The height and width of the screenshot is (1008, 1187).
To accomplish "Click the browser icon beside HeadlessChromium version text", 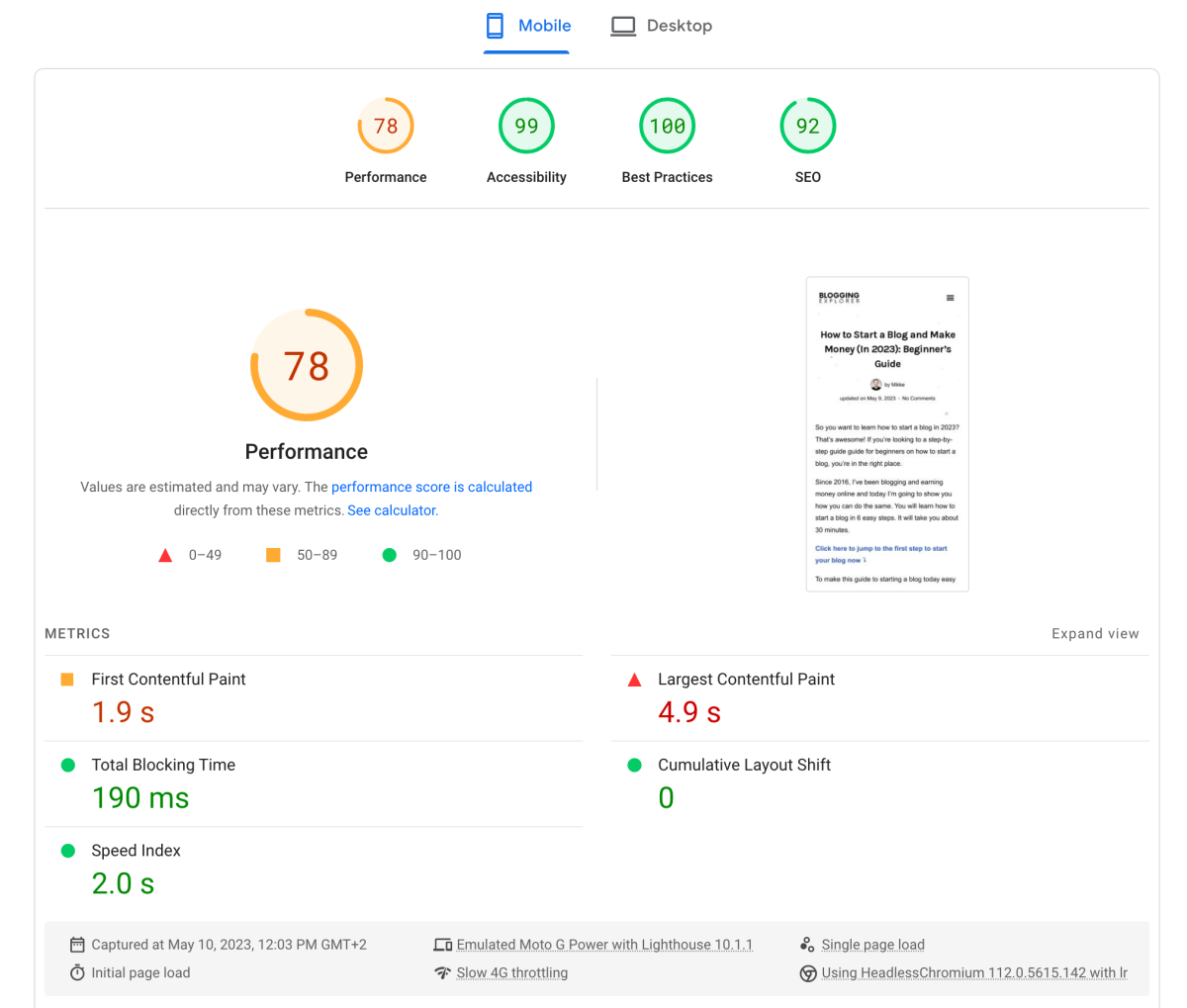I will click(806, 972).
